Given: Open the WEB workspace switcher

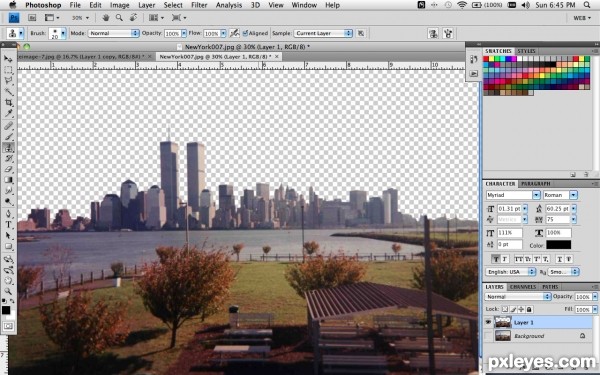Looking at the screenshot, I should click(x=581, y=18).
